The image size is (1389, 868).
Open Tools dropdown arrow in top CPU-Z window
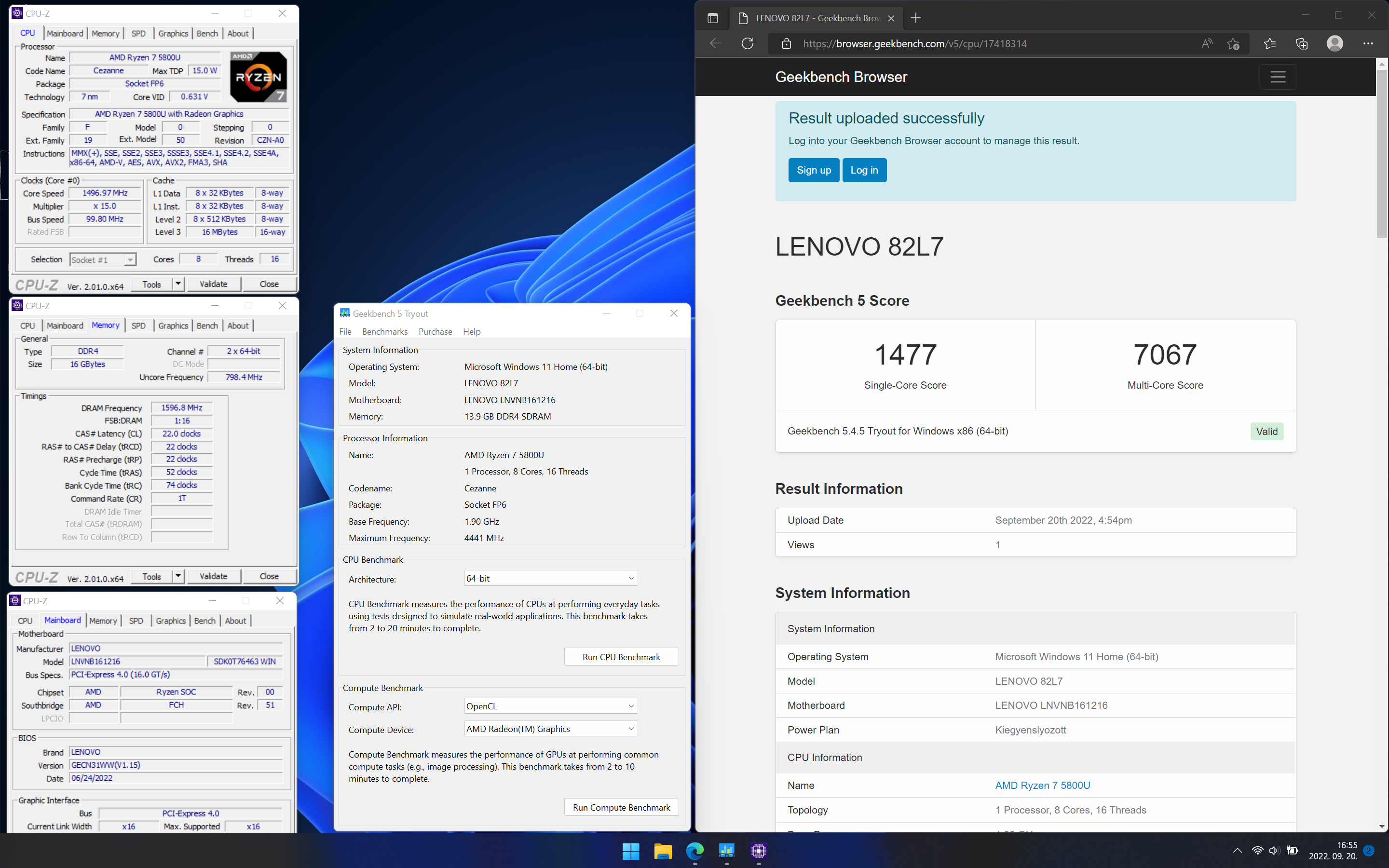coord(178,284)
